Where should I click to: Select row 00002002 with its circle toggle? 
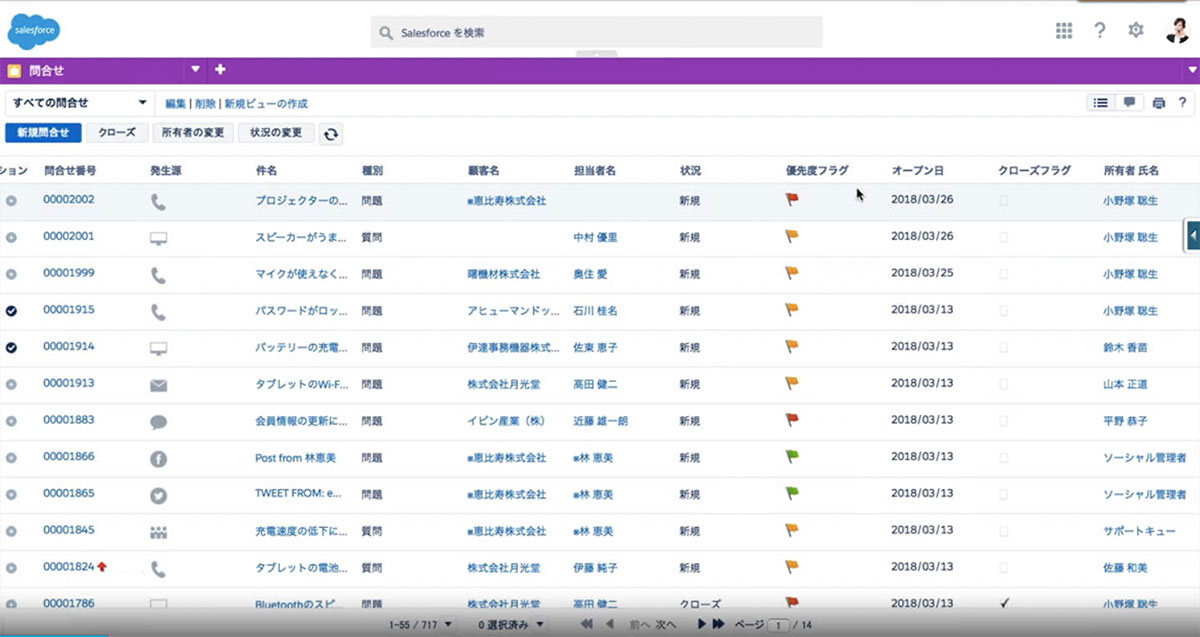(11, 201)
